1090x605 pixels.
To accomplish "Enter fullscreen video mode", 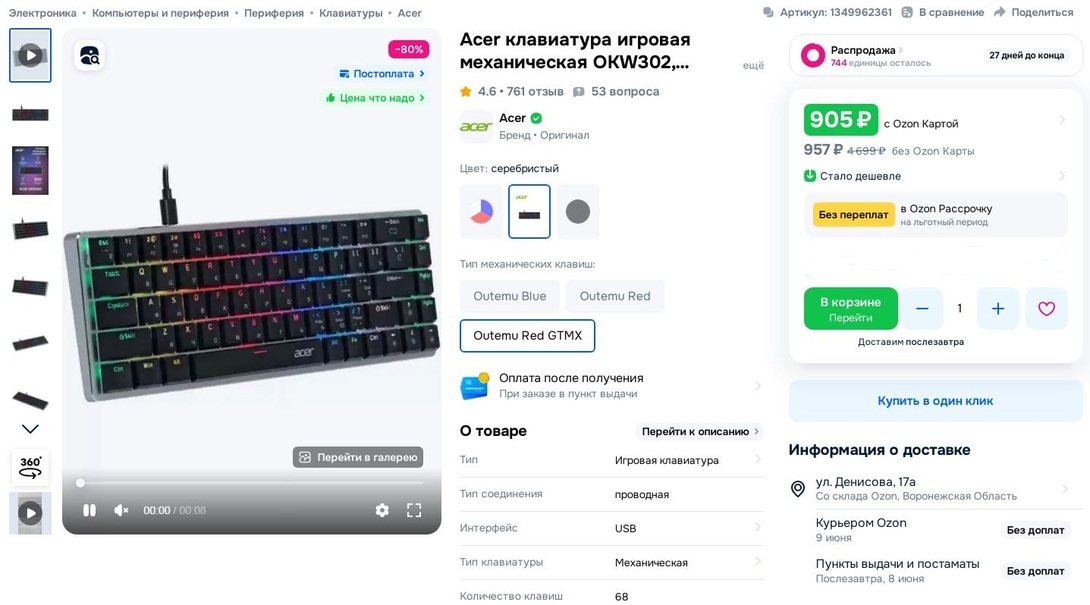I will [414, 510].
